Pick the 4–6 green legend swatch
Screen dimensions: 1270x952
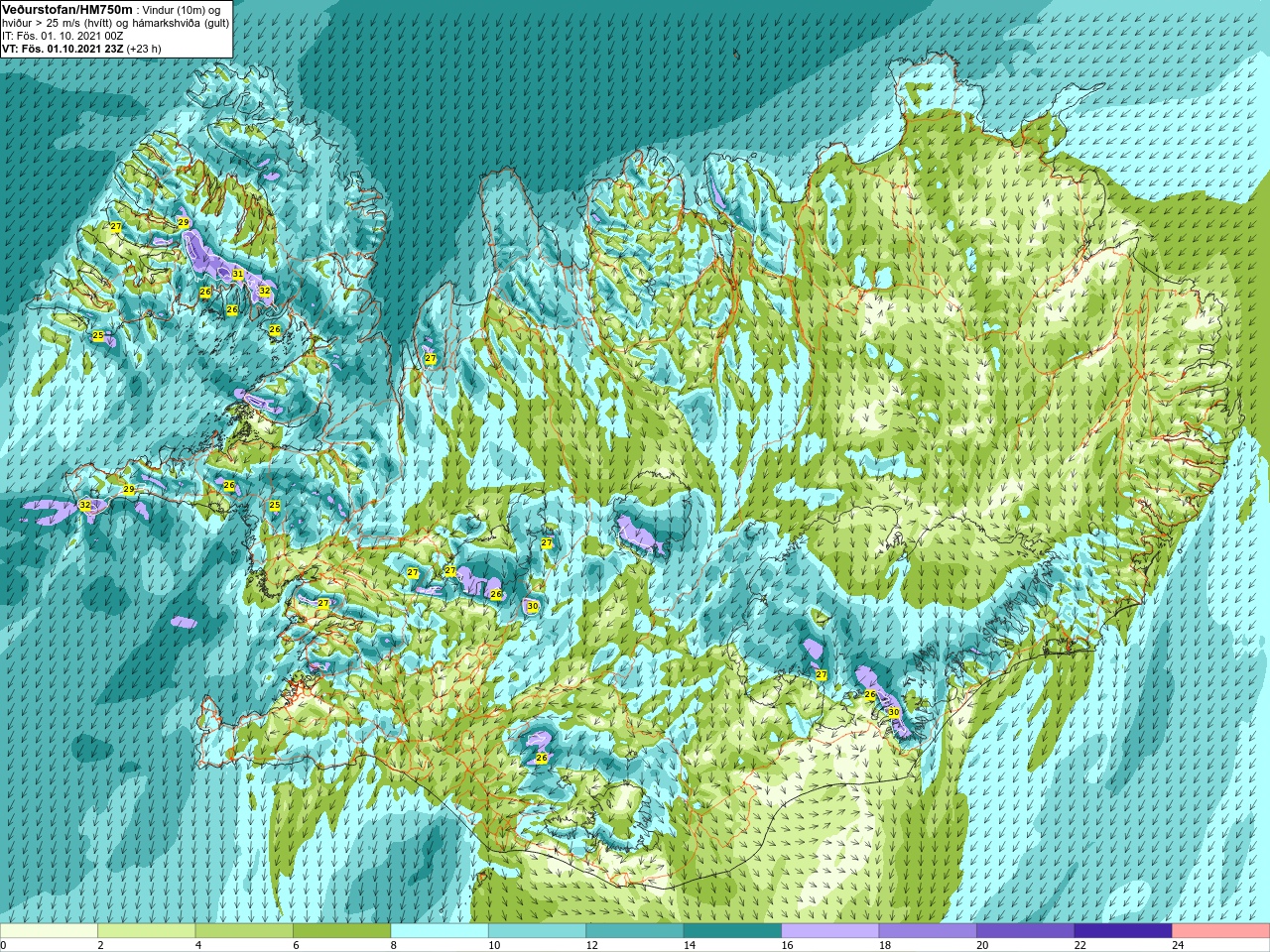(x=244, y=931)
